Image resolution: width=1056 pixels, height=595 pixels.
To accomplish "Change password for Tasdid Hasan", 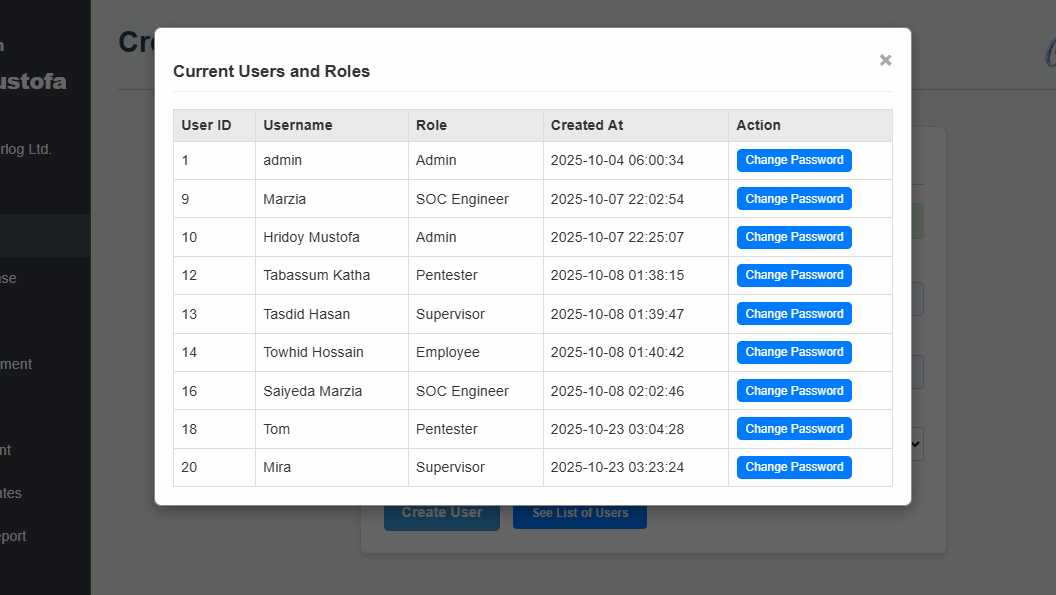I will point(794,314).
